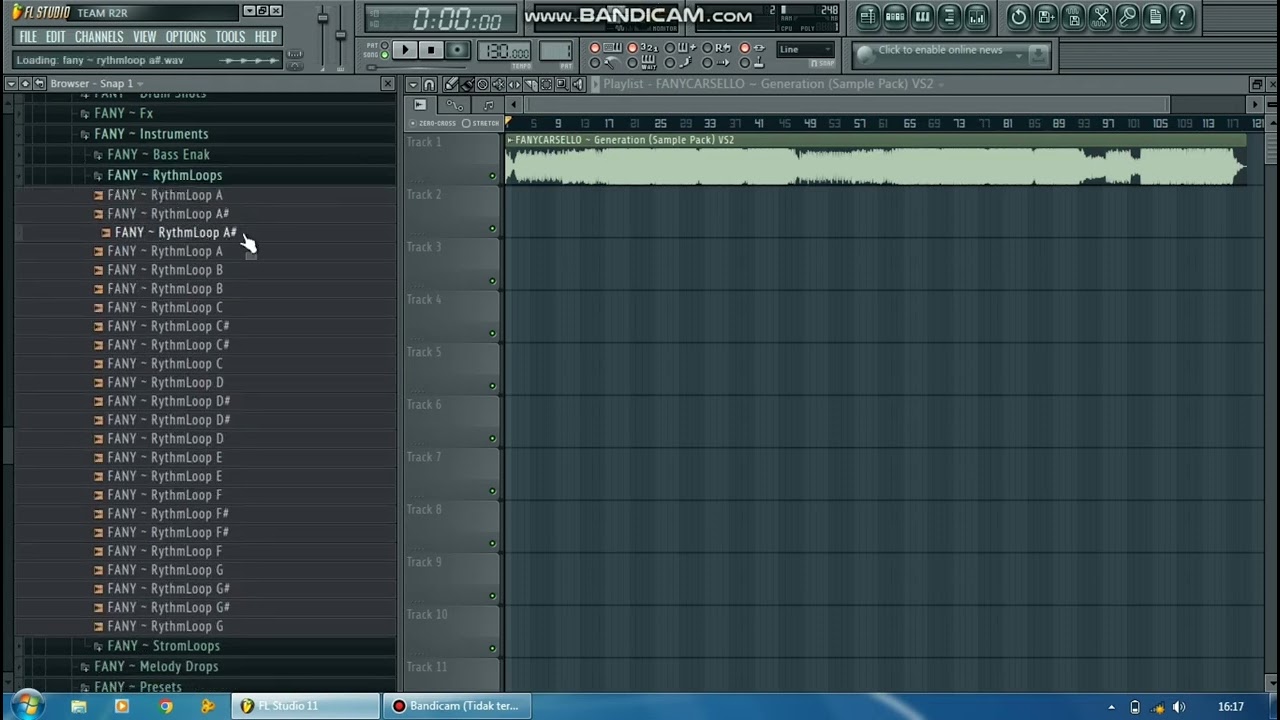This screenshot has height=720, width=1280.
Task: Open Google Chrome from the taskbar
Action: point(166,706)
